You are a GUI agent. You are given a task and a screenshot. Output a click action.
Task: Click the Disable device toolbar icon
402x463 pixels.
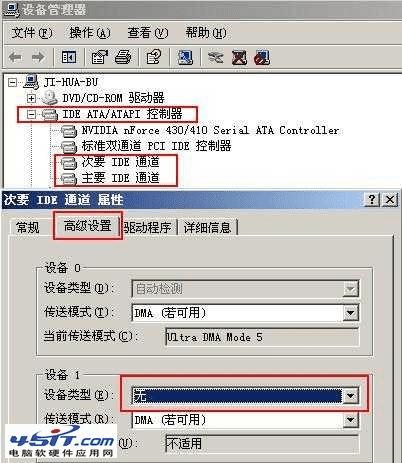262,57
